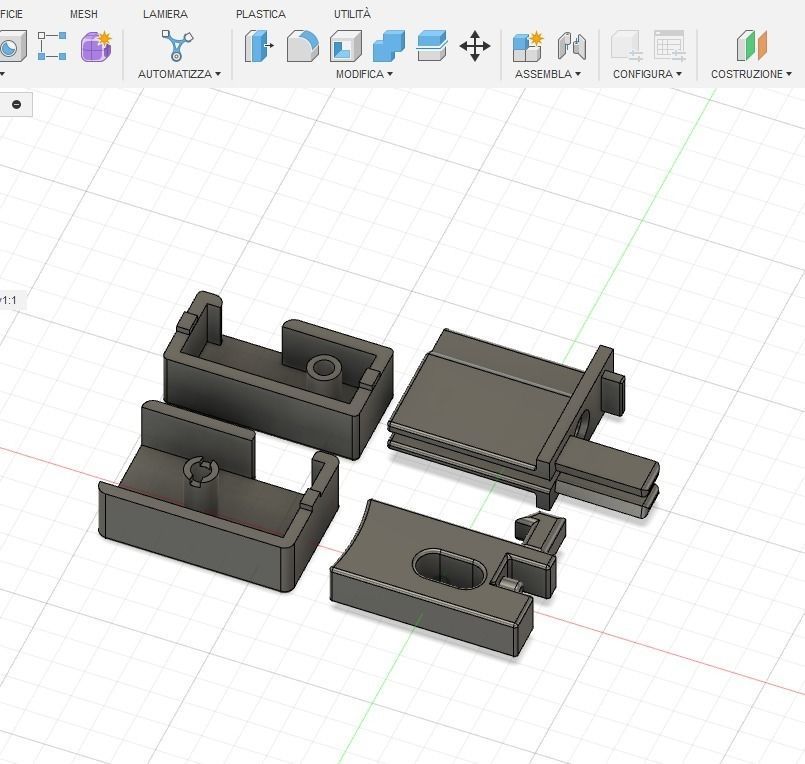Select the Rectangular Pattern tool icon
Image resolution: width=805 pixels, height=764 pixels.
52,46
